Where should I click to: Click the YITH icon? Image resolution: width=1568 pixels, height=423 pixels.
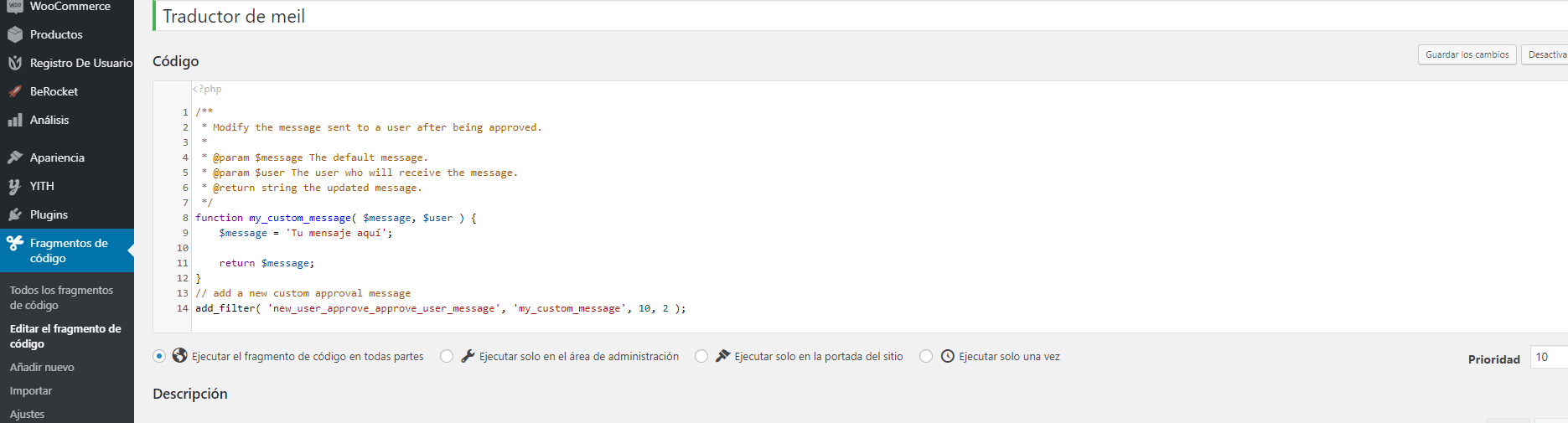(x=15, y=186)
